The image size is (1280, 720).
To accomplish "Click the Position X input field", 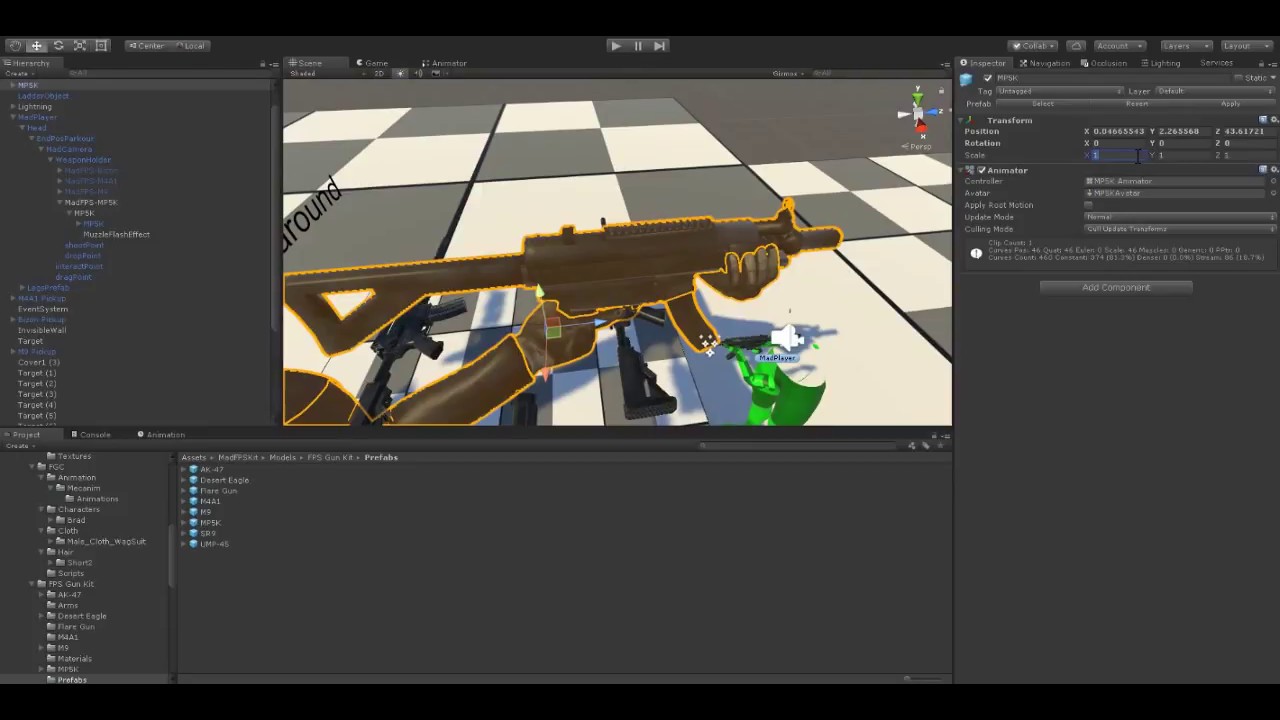I will [x=1119, y=131].
